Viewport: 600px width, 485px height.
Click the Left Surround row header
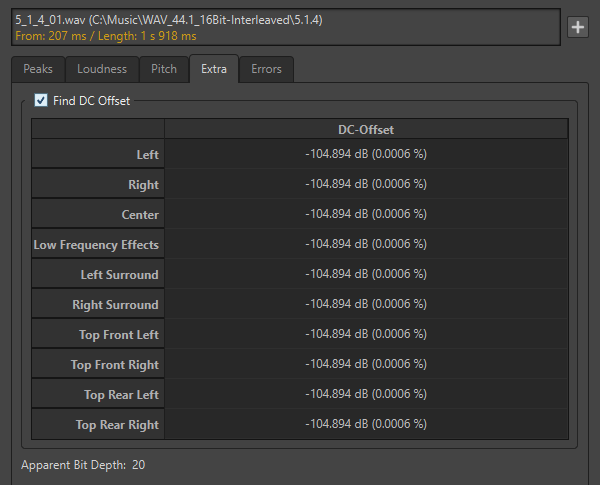click(x=98, y=275)
